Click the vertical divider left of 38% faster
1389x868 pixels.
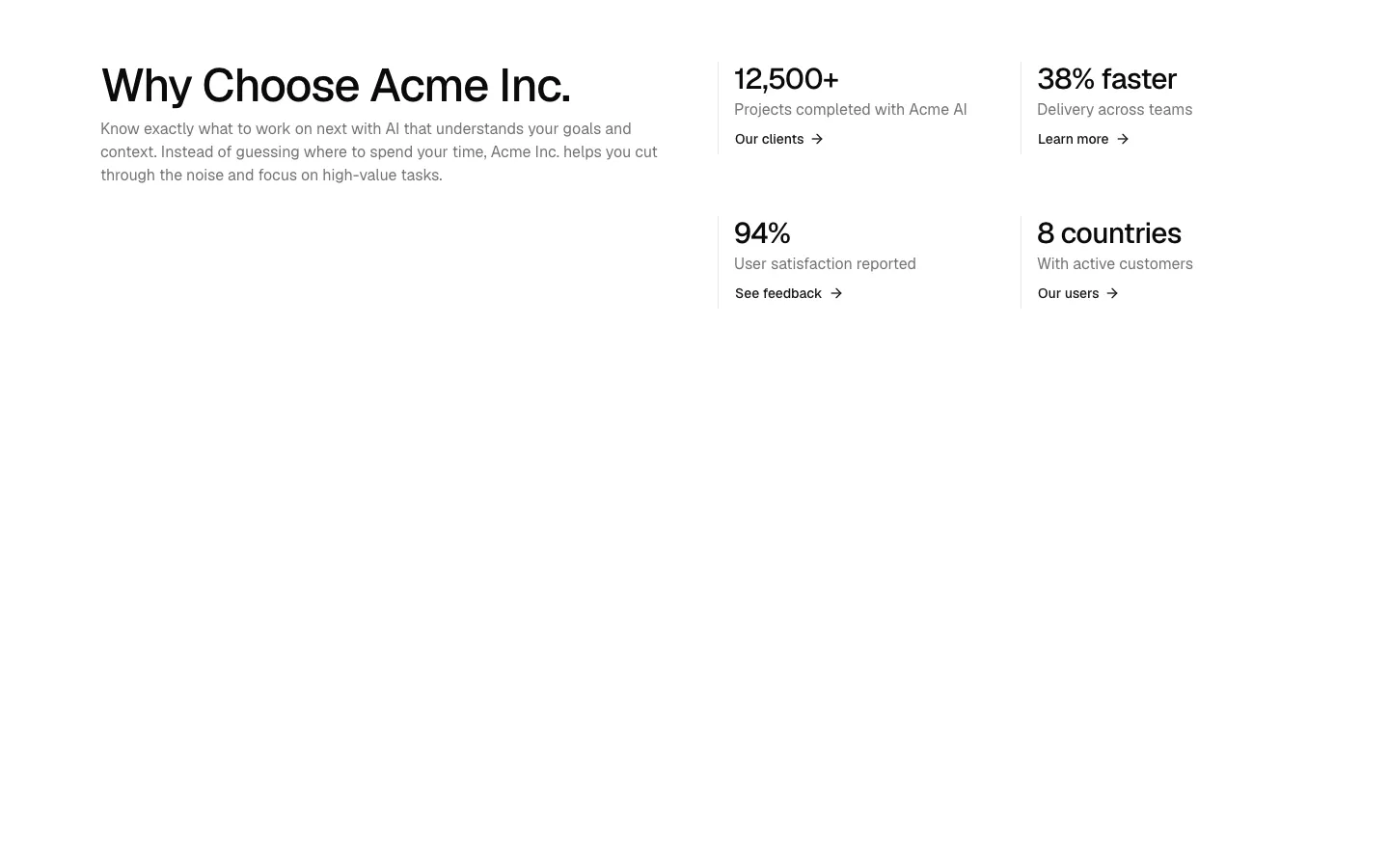(x=1021, y=108)
